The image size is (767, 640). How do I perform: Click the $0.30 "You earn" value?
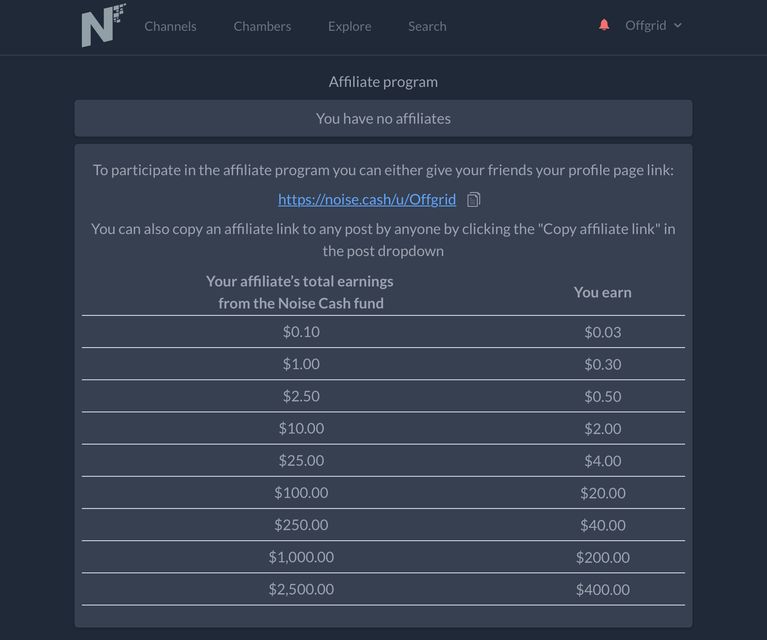click(602, 364)
